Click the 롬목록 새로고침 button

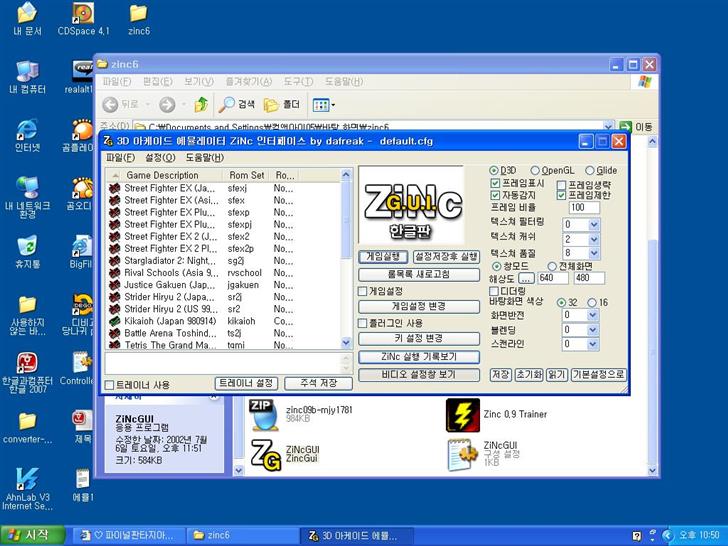[419, 274]
